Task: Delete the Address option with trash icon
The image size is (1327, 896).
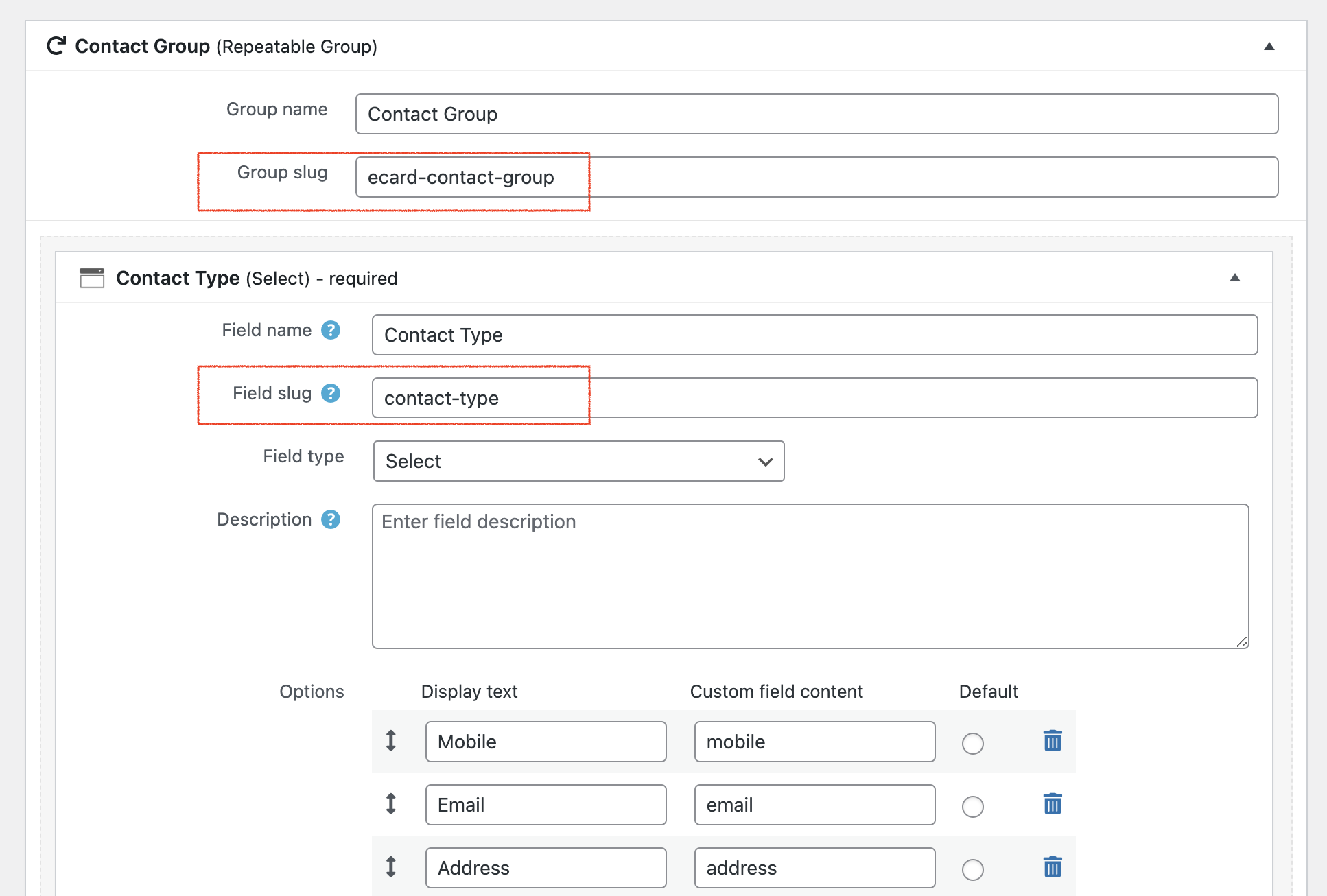Action: 1053,867
